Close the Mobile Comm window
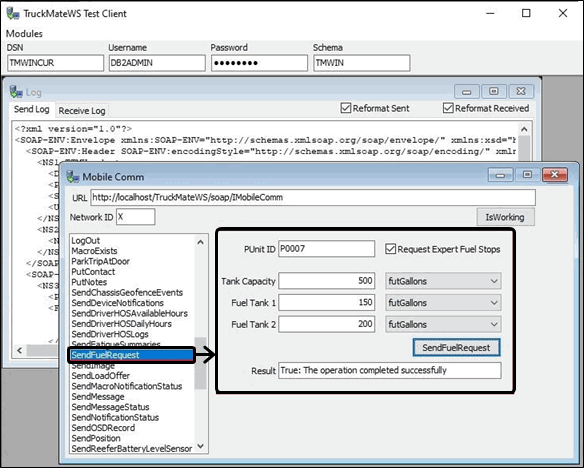Screen dimensions: 584x468 (555, 175)
